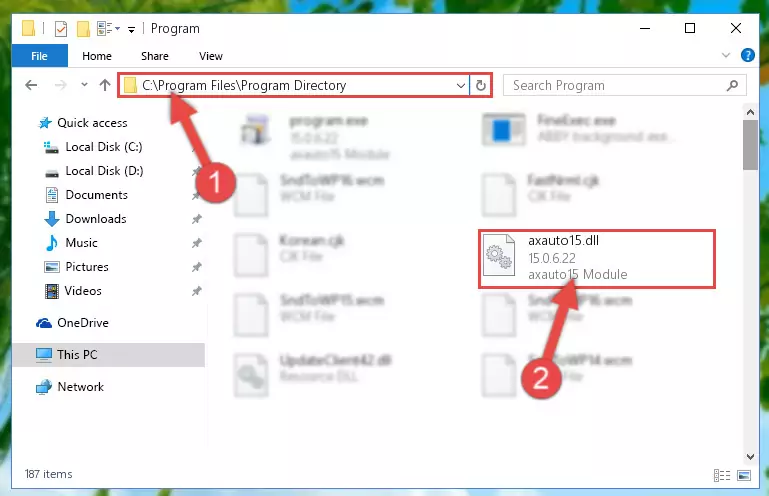Minimize the Program window
Image resolution: width=769 pixels, height=496 pixels.
[x=645, y=28]
